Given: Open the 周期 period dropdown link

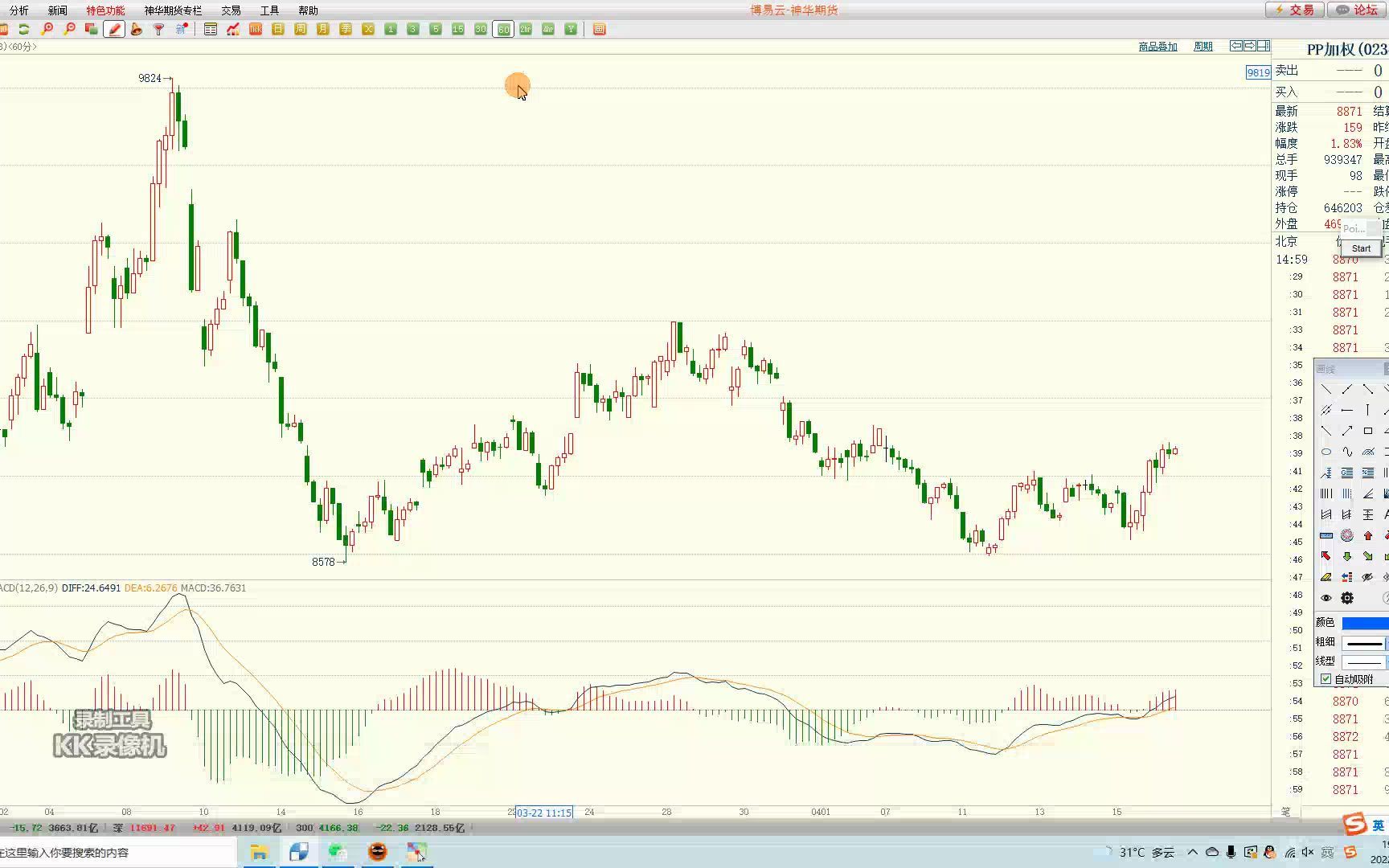Looking at the screenshot, I should [1203, 47].
